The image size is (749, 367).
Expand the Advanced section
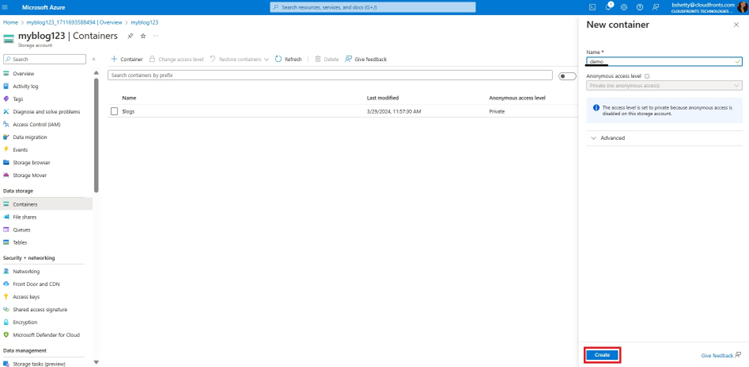(664, 138)
